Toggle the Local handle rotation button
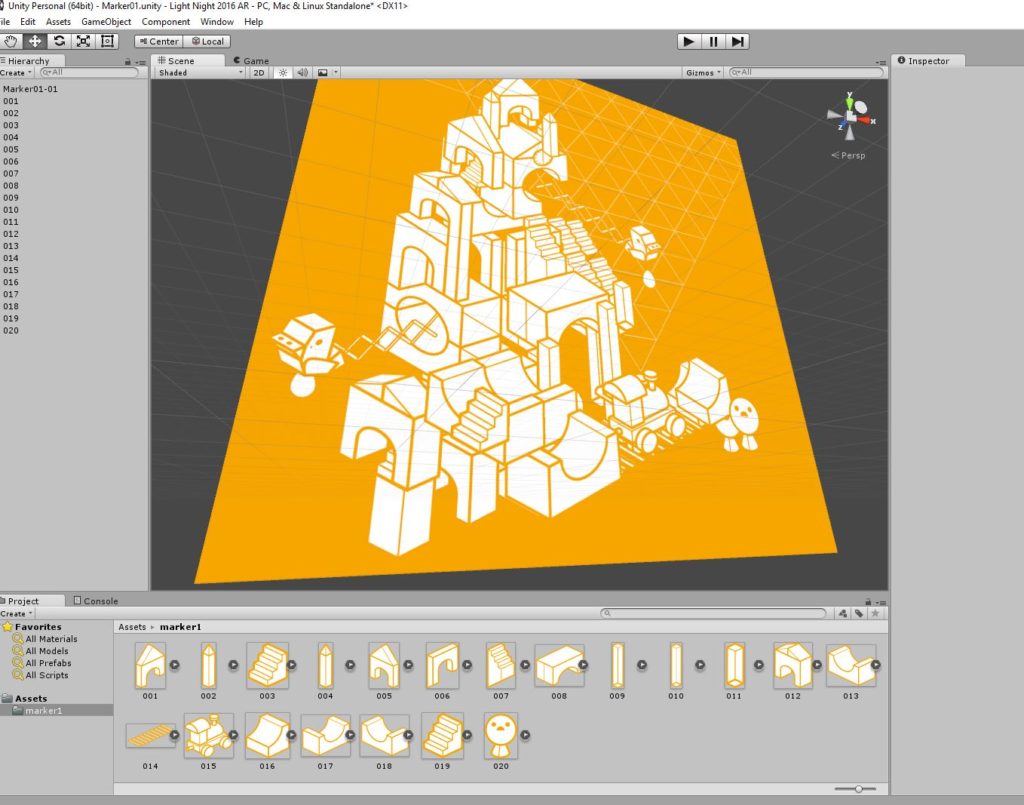Screen dimensions: 1024x805 [x=207, y=41]
